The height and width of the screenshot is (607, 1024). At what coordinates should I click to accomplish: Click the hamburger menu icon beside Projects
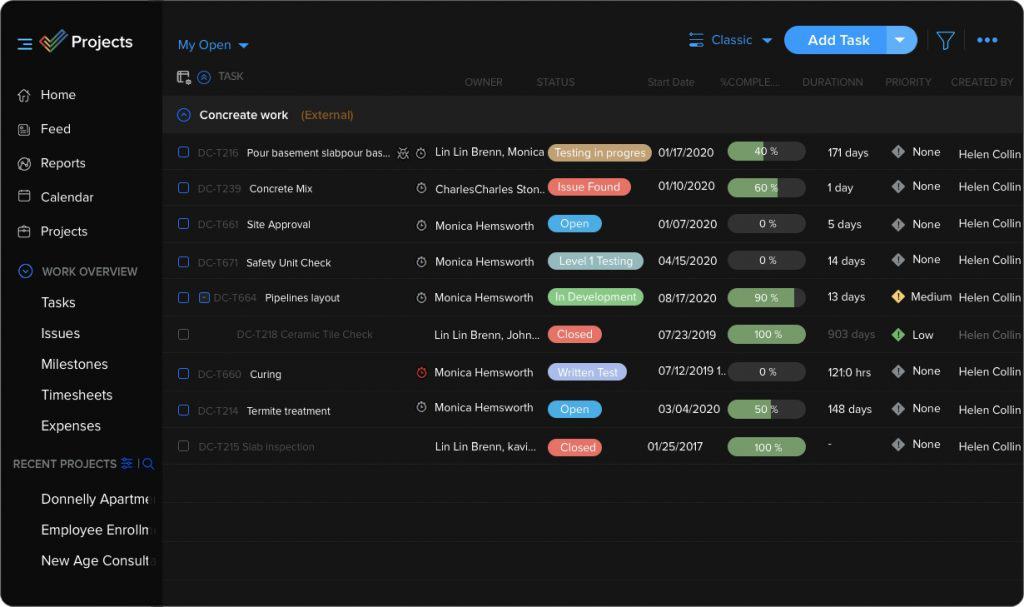[x=25, y=43]
